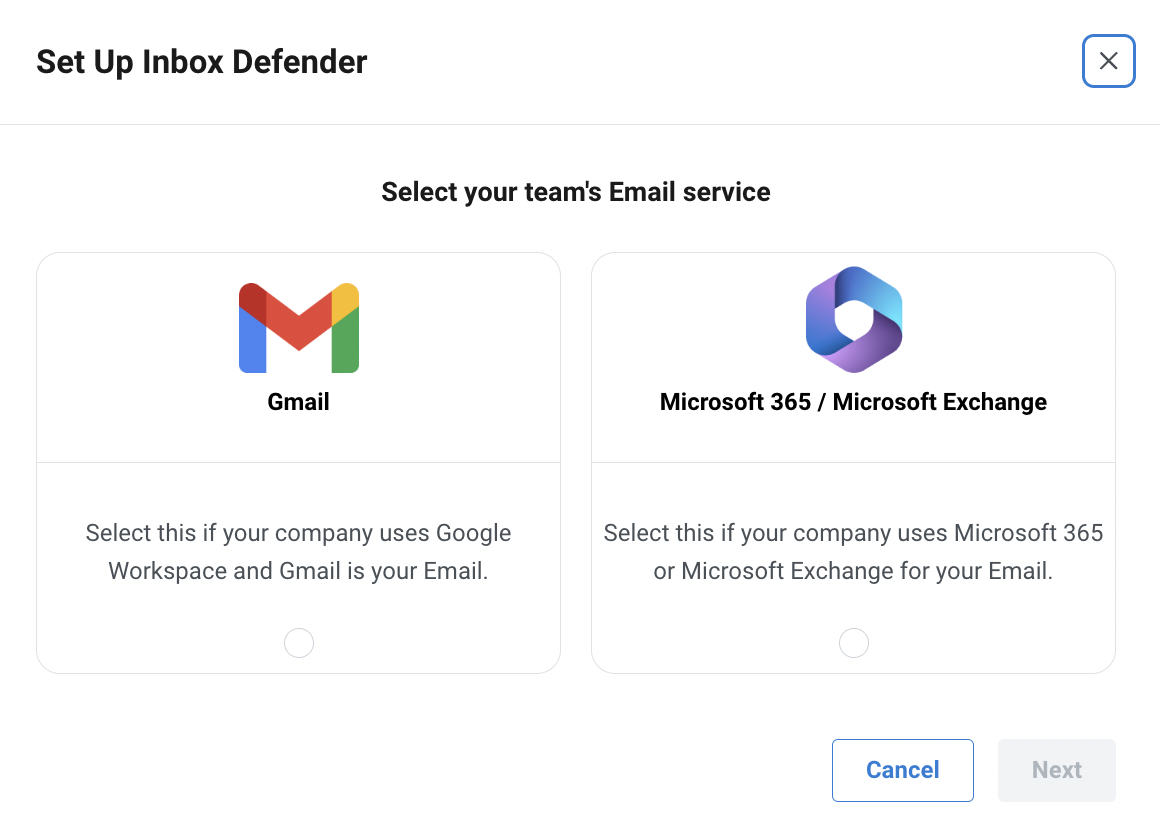
Task: Click the Microsoft 365 / Microsoft Exchange label
Action: point(853,402)
